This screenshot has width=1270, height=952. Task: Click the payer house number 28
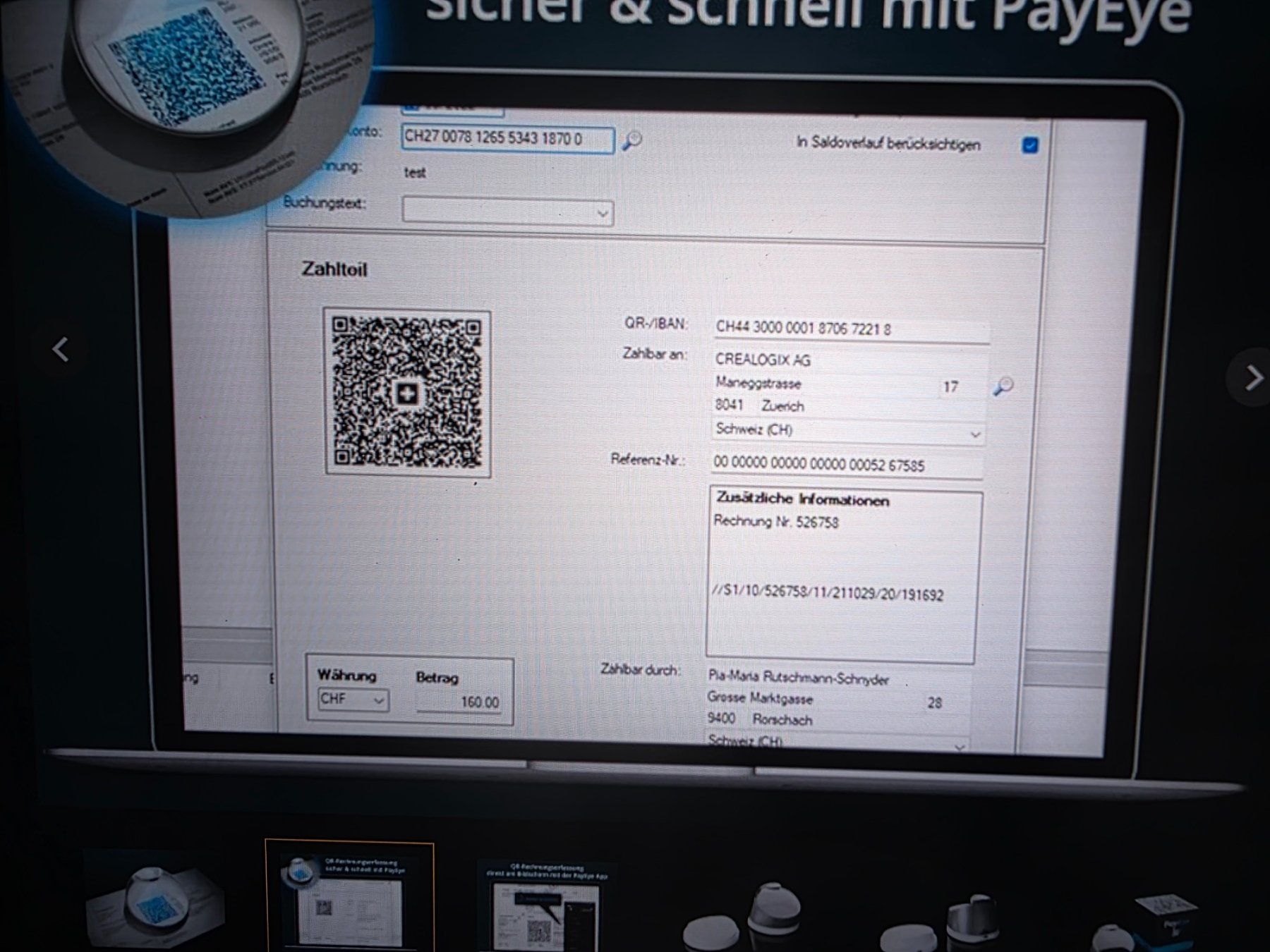(x=934, y=702)
